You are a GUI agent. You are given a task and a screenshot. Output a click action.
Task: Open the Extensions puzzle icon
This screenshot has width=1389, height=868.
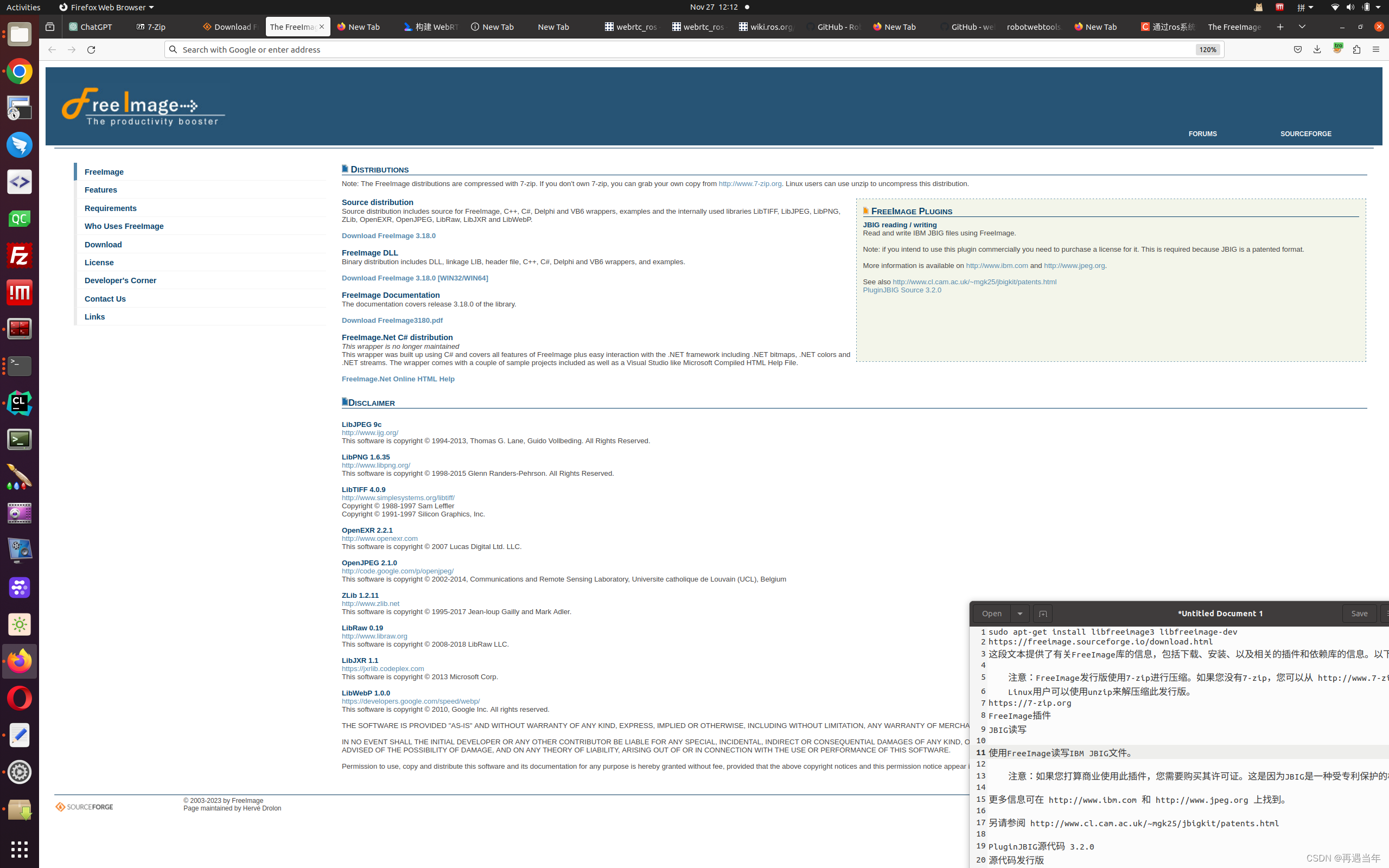[1356, 50]
